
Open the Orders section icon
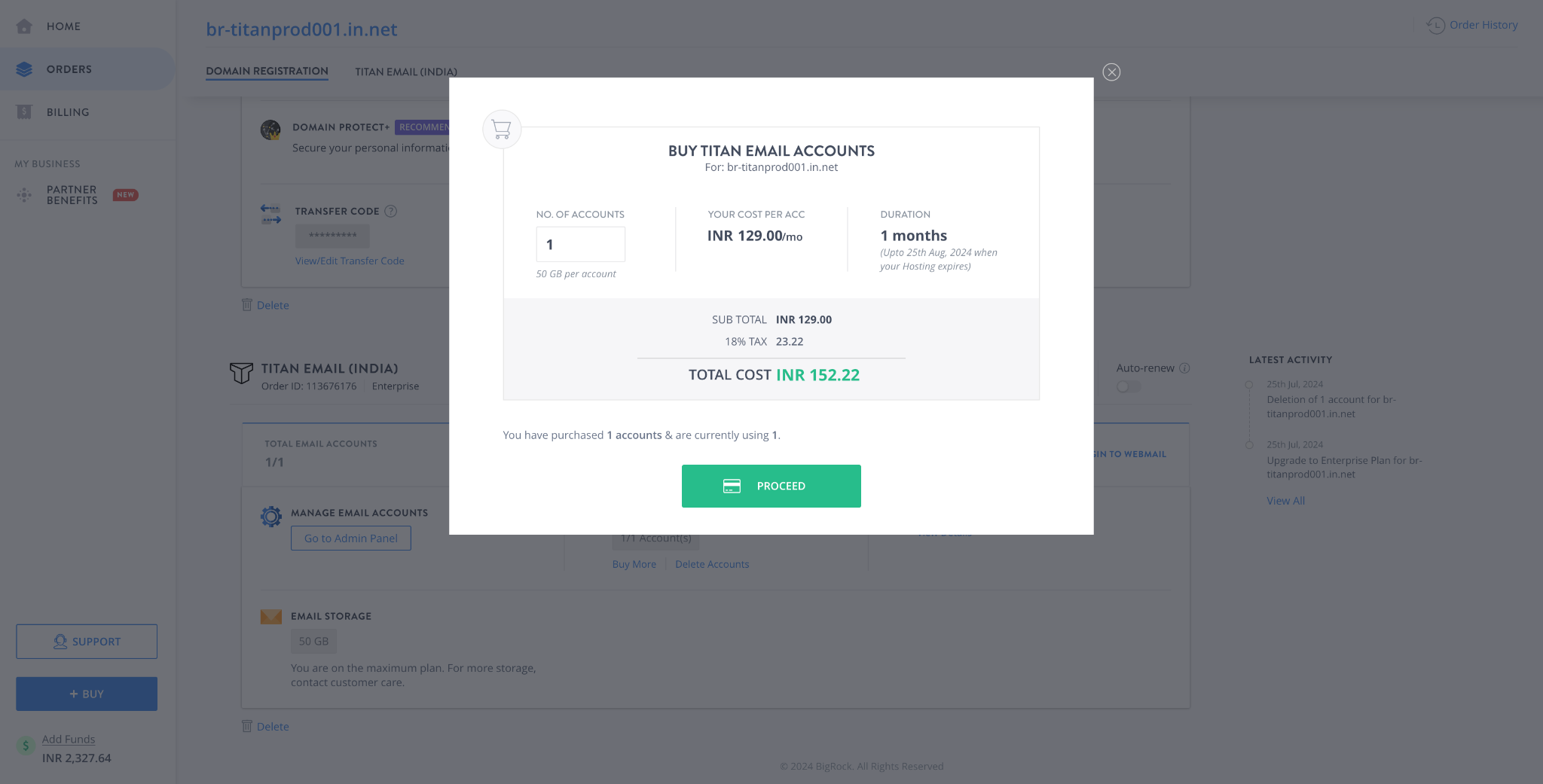click(x=24, y=69)
